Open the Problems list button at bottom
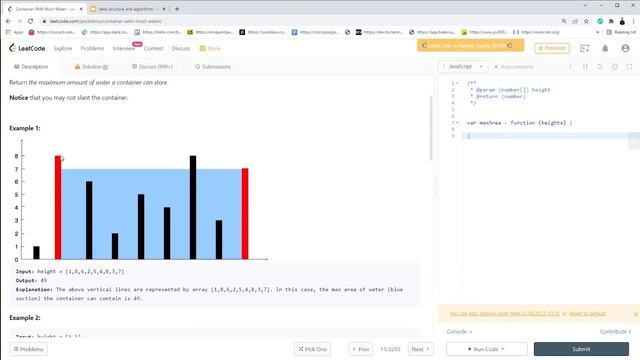This screenshot has width=640, height=360. 28,349
